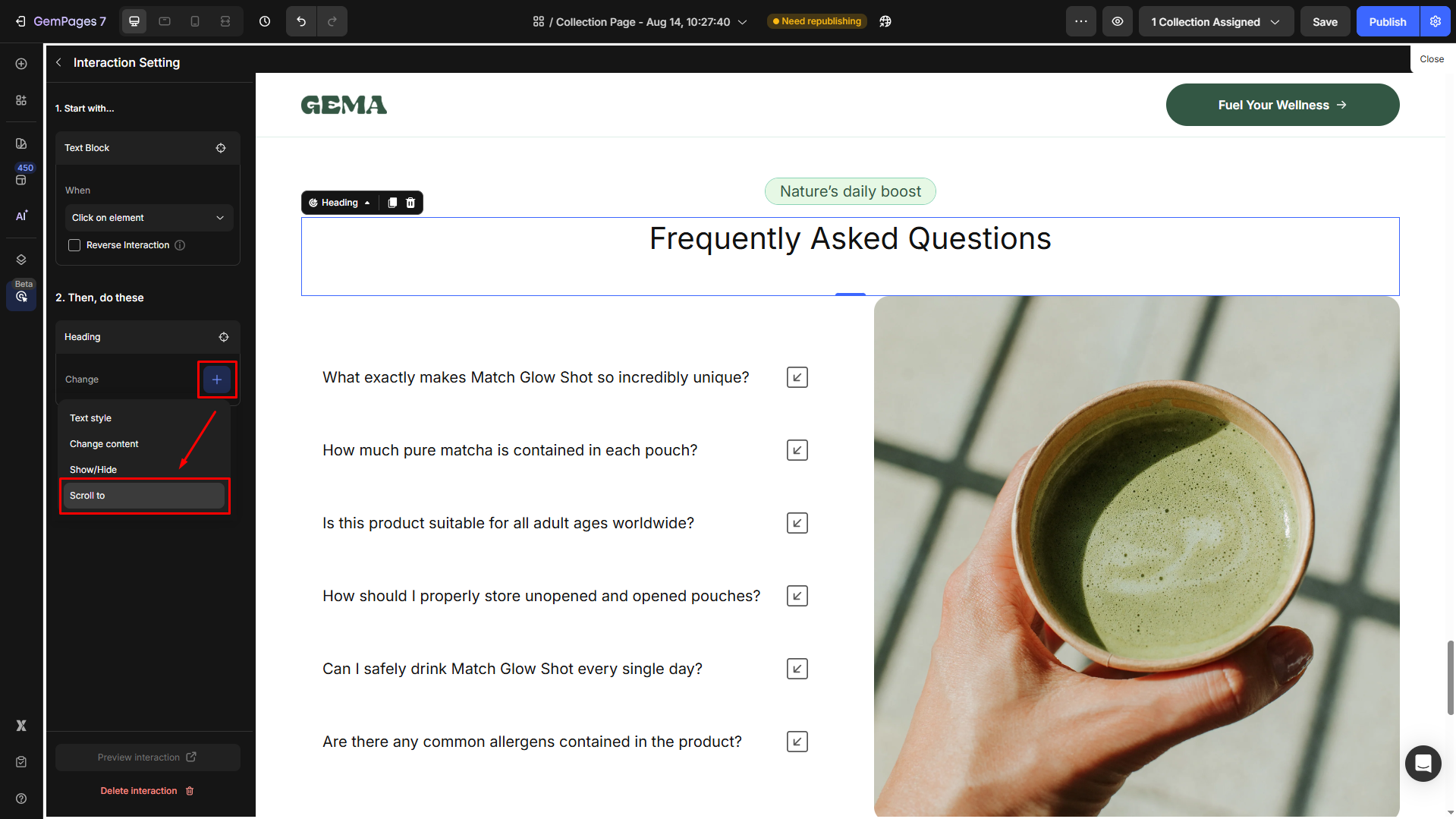The image size is (1456, 819).
Task: Click the undo arrow in top toolbar
Action: pyautogui.click(x=301, y=21)
